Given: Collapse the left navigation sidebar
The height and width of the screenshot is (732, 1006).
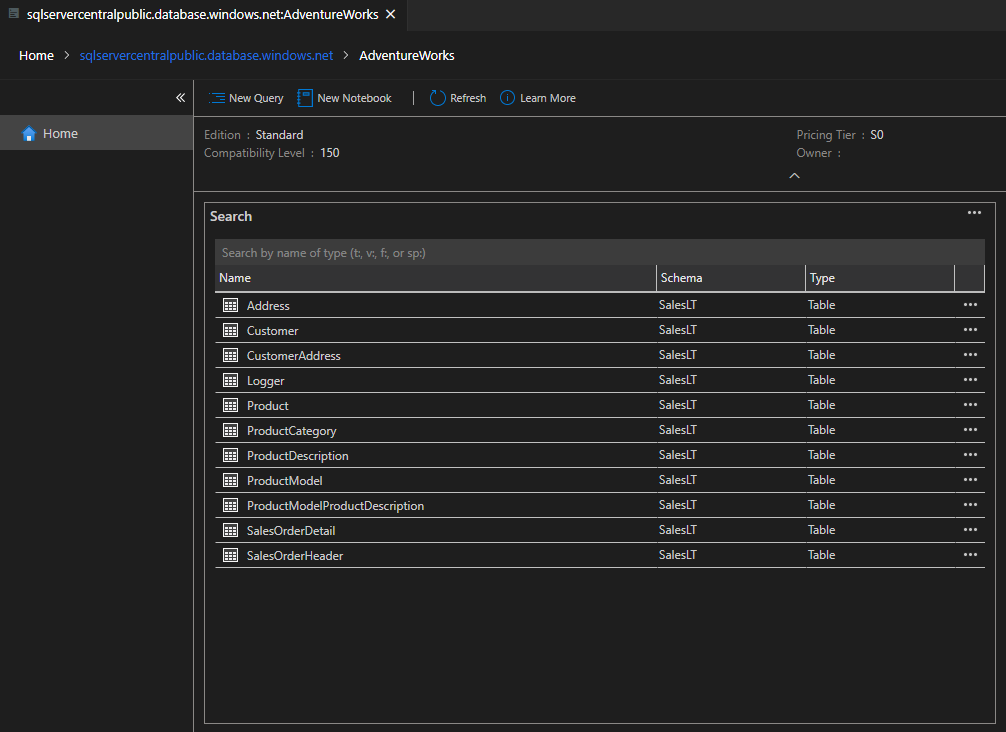Looking at the screenshot, I should coord(180,98).
